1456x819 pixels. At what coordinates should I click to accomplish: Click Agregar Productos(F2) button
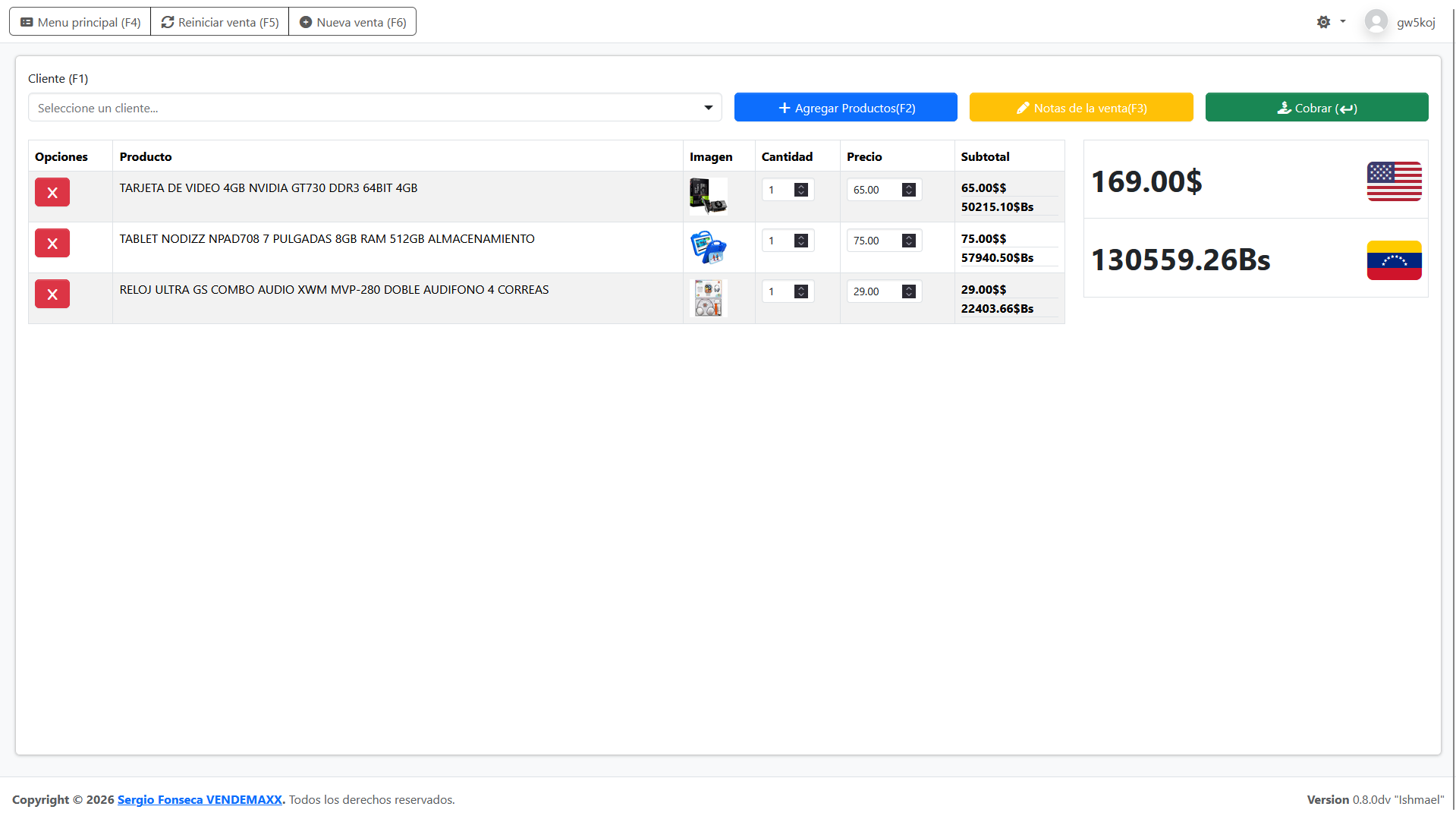845,108
